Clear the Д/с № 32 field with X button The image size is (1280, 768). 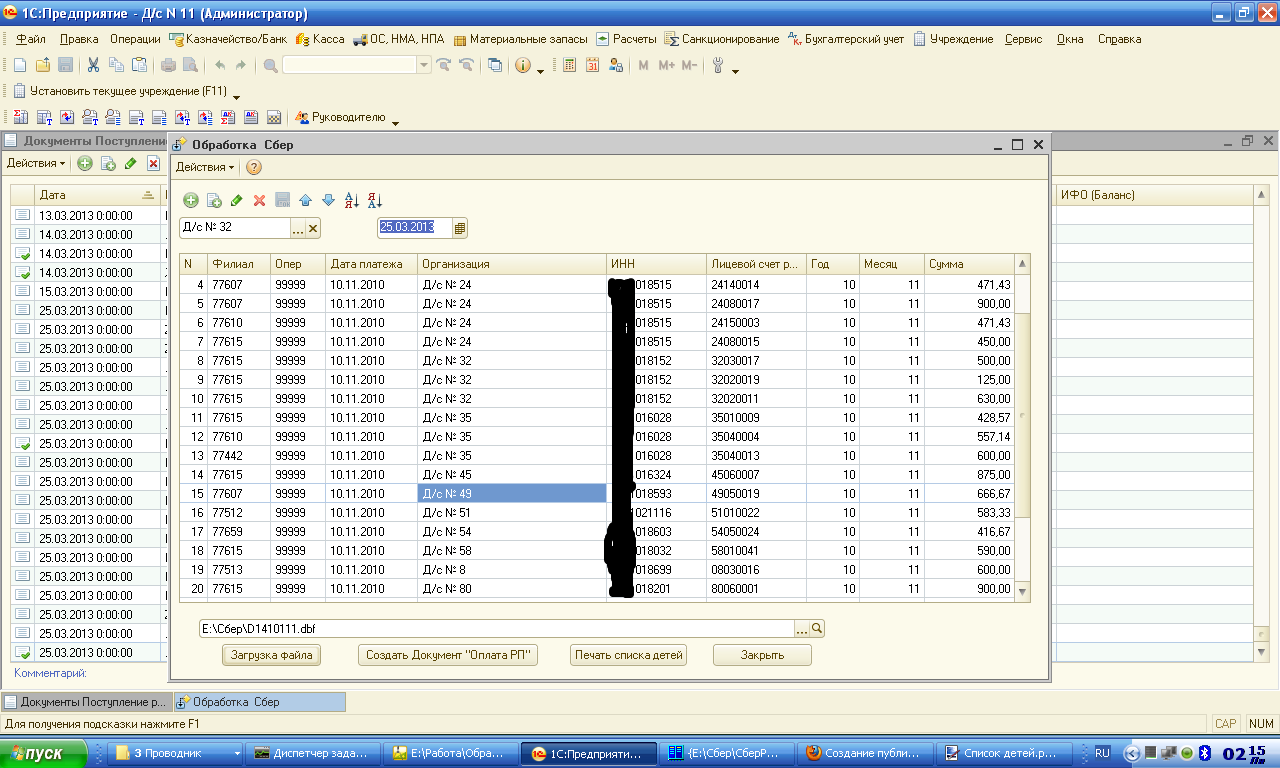[x=313, y=228]
